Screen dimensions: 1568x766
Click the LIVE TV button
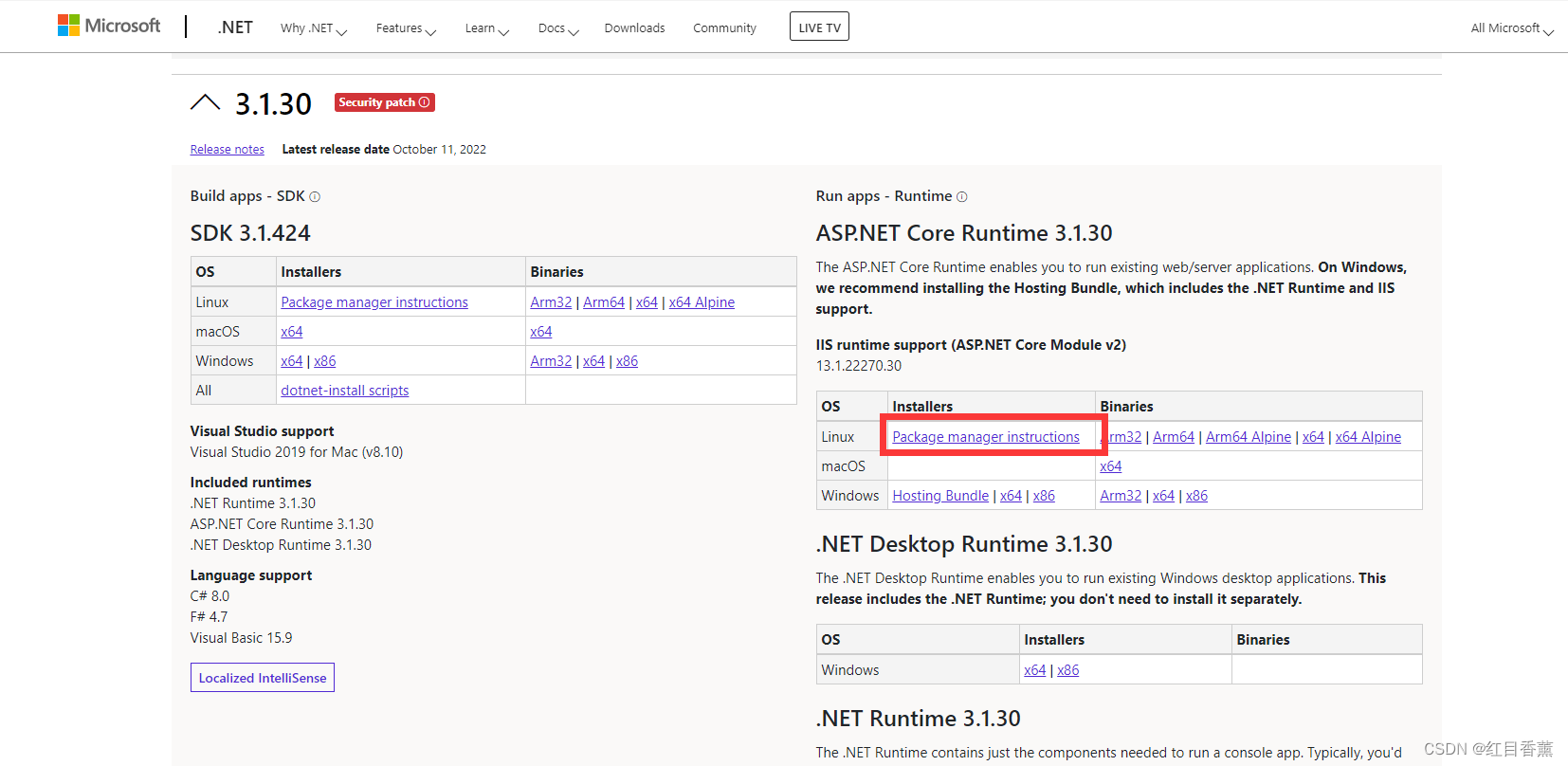(x=819, y=27)
